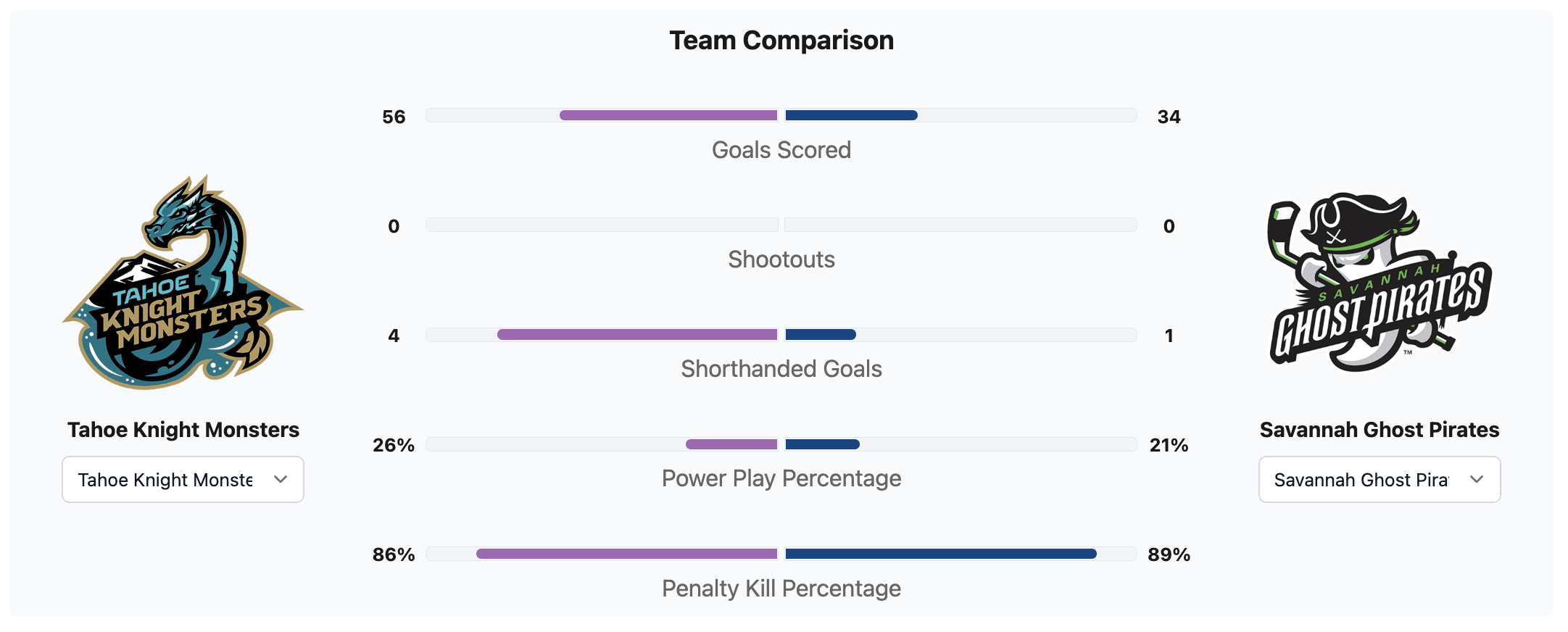1568x632 pixels.
Task: Click the Penalty Kill Percentage label
Action: pos(781,589)
